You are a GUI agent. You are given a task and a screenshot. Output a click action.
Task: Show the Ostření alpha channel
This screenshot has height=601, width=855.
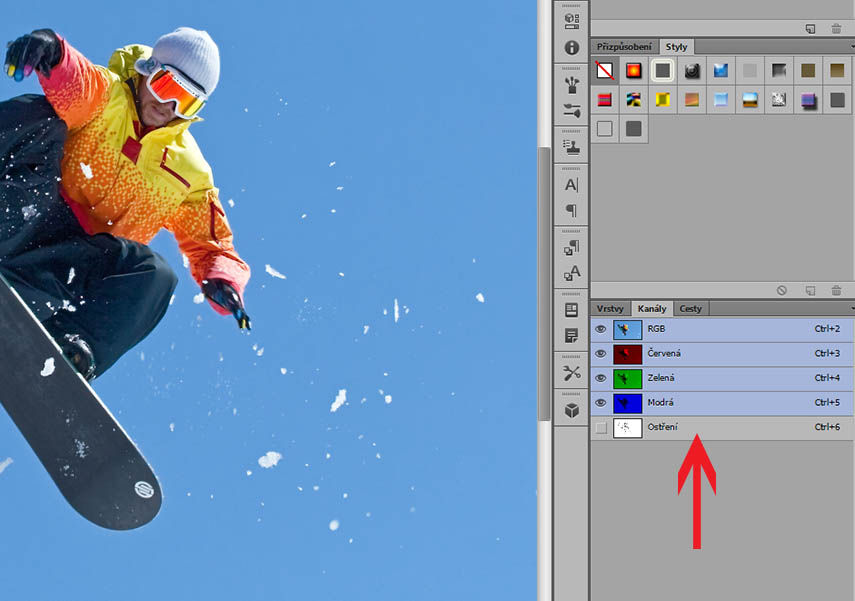click(601, 428)
